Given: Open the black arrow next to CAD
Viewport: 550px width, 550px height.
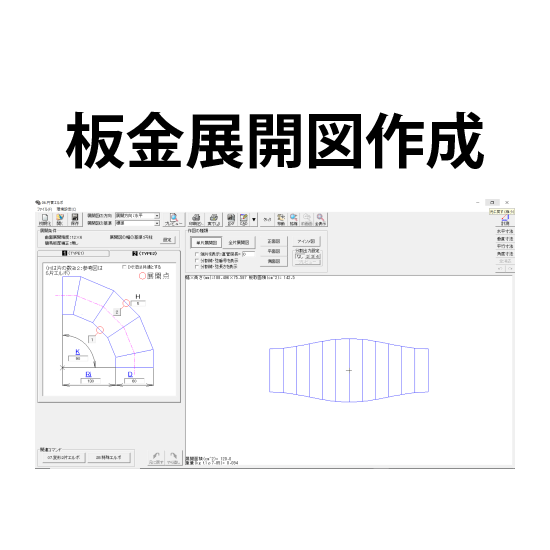Looking at the screenshot, I should pos(254,220).
